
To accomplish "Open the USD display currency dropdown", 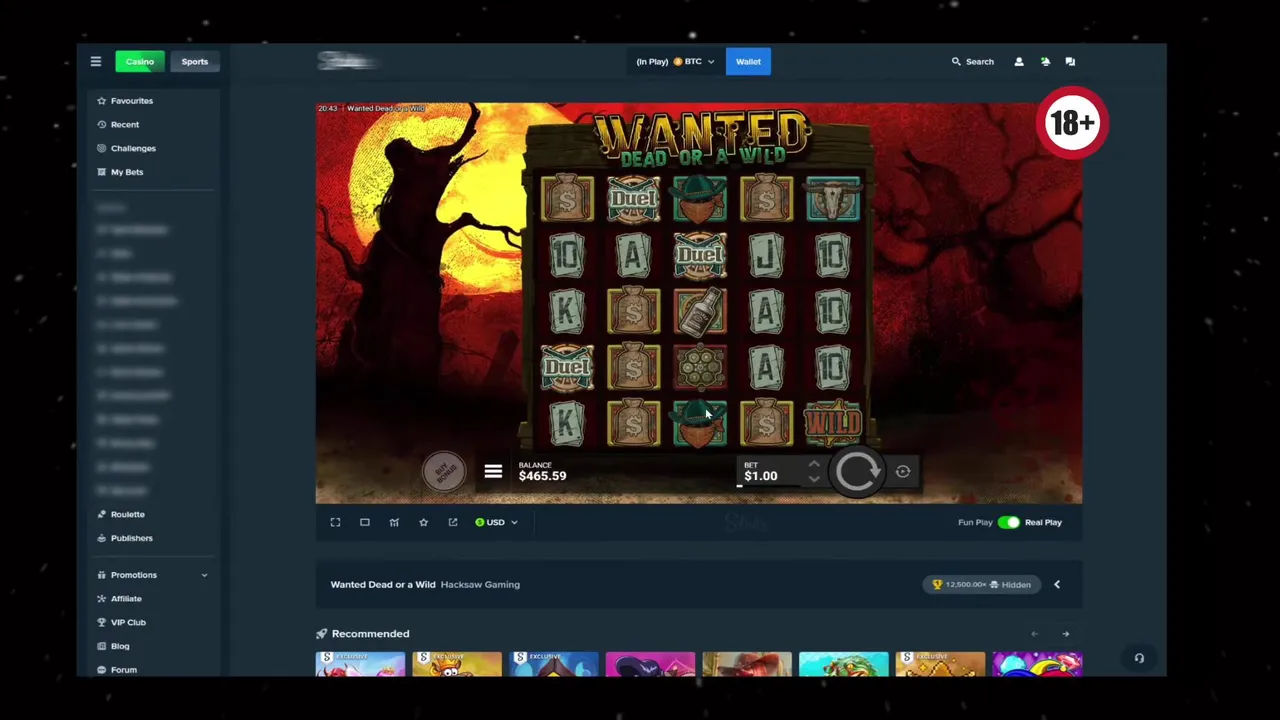I will [496, 522].
